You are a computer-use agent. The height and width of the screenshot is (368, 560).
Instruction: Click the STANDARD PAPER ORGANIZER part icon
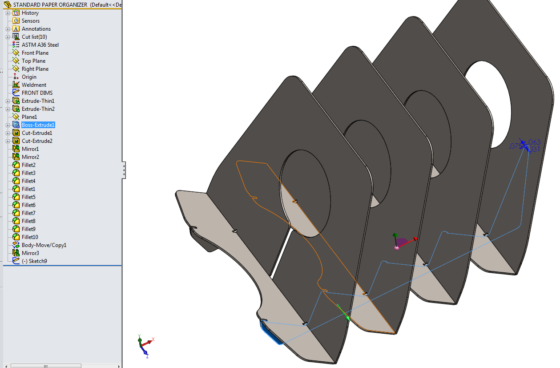[7, 4]
